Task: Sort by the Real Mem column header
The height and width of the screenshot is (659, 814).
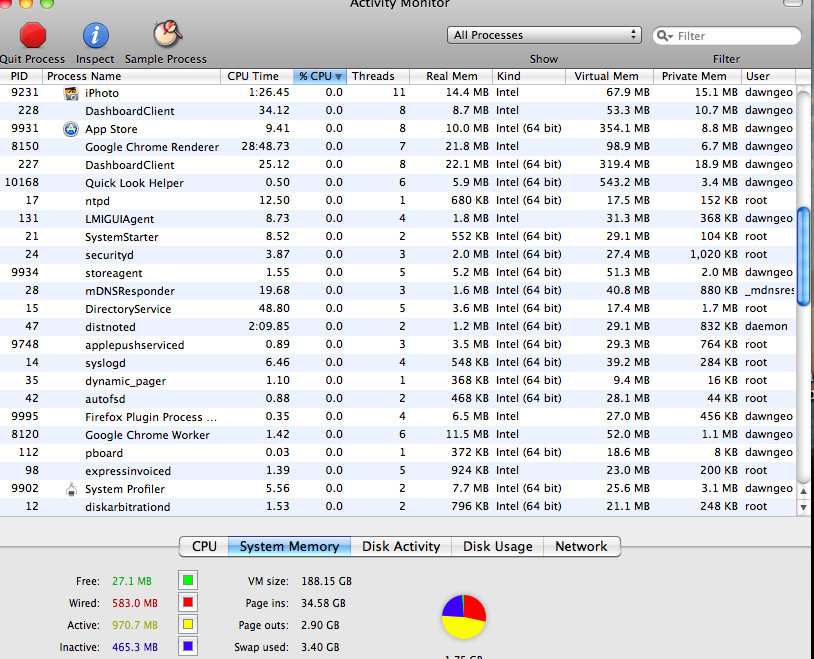Action: pyautogui.click(x=451, y=76)
